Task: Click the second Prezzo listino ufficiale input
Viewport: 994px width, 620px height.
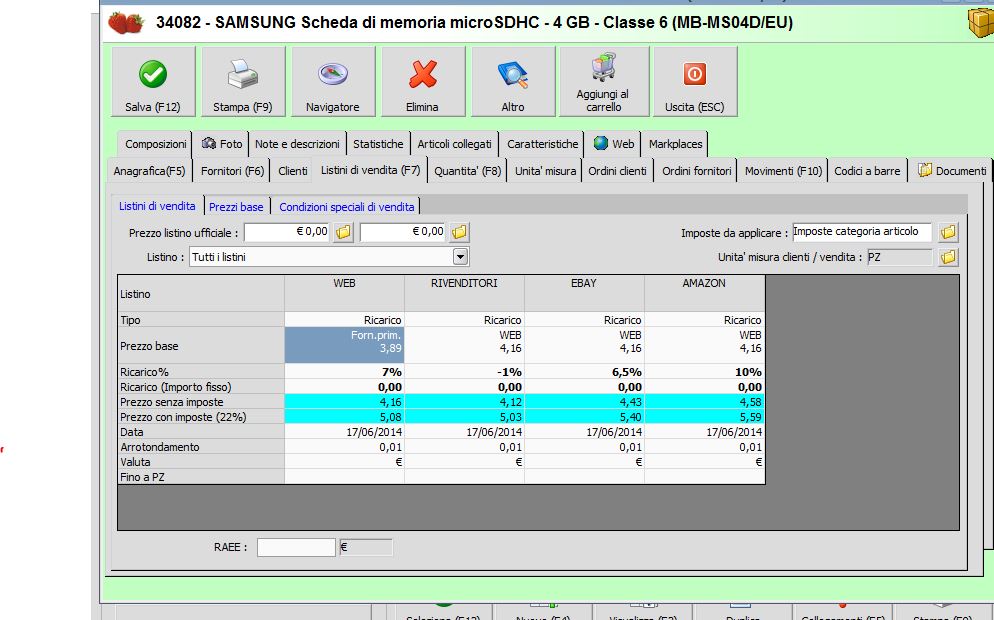Action: (404, 232)
